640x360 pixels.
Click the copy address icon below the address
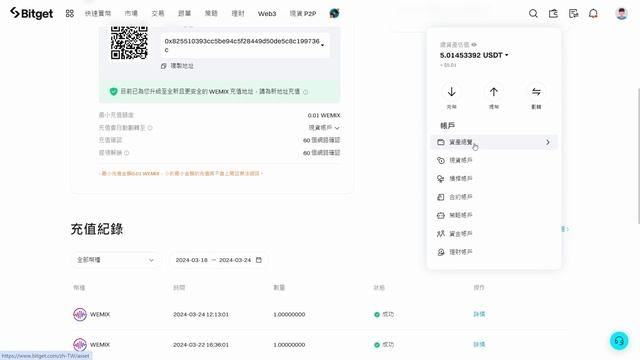pyautogui.click(x=164, y=66)
